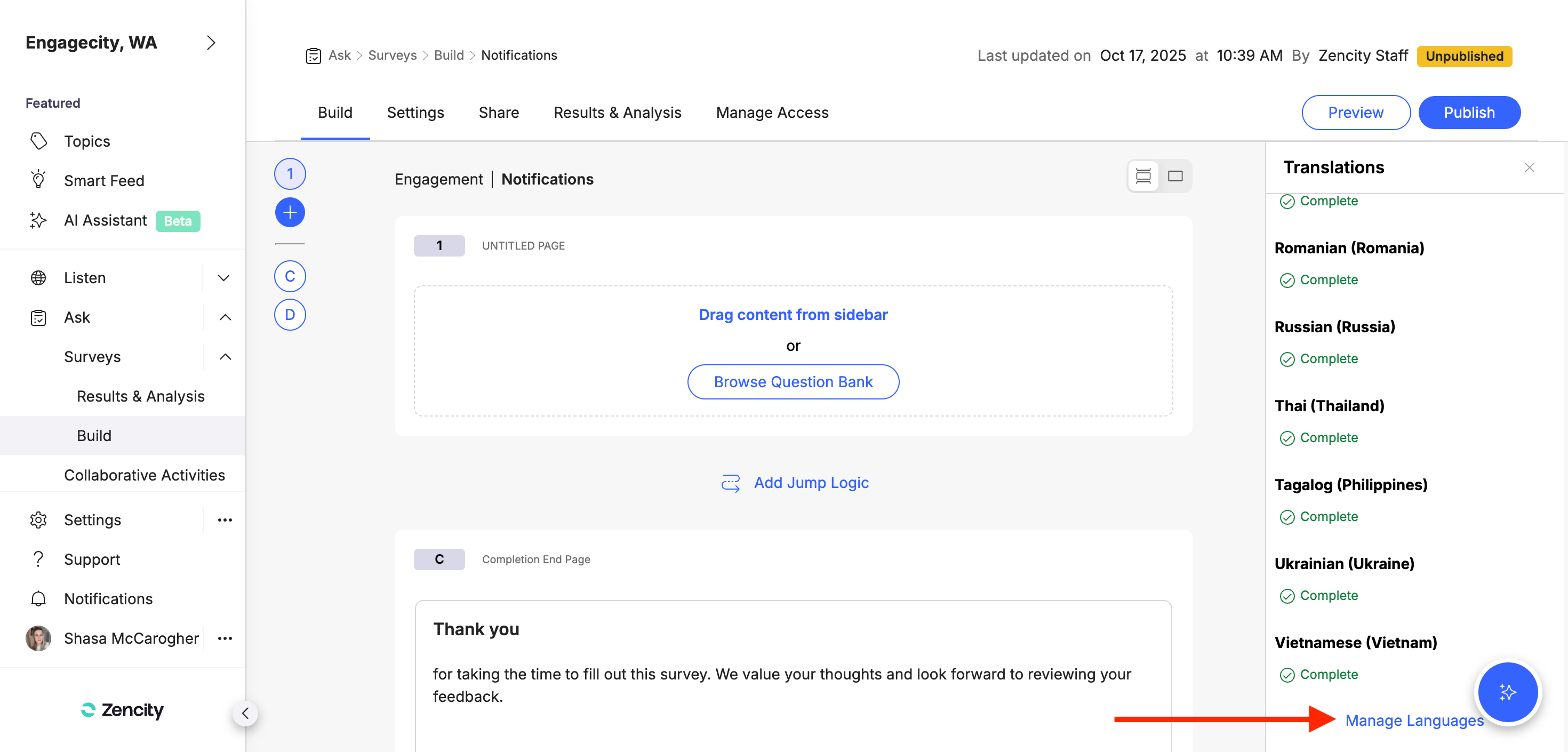The height and width of the screenshot is (752, 1568).
Task: Open the floating AI assistant sparkle button
Action: (1507, 692)
